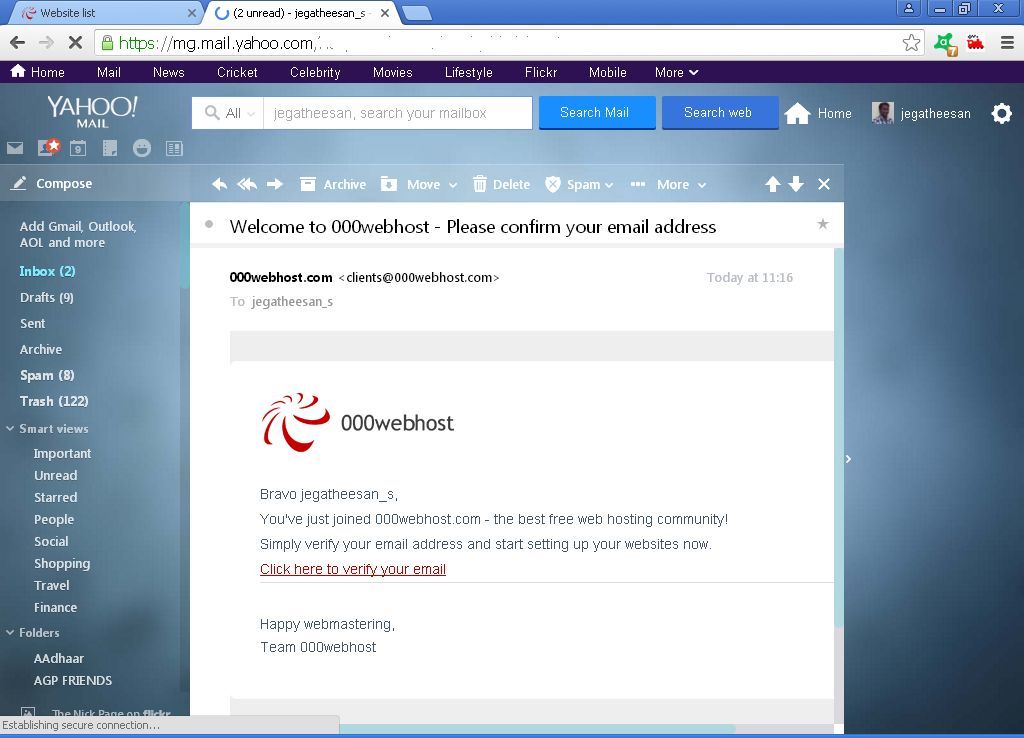1024x738 pixels.
Task: Click the browser back arrow
Action: coord(18,43)
